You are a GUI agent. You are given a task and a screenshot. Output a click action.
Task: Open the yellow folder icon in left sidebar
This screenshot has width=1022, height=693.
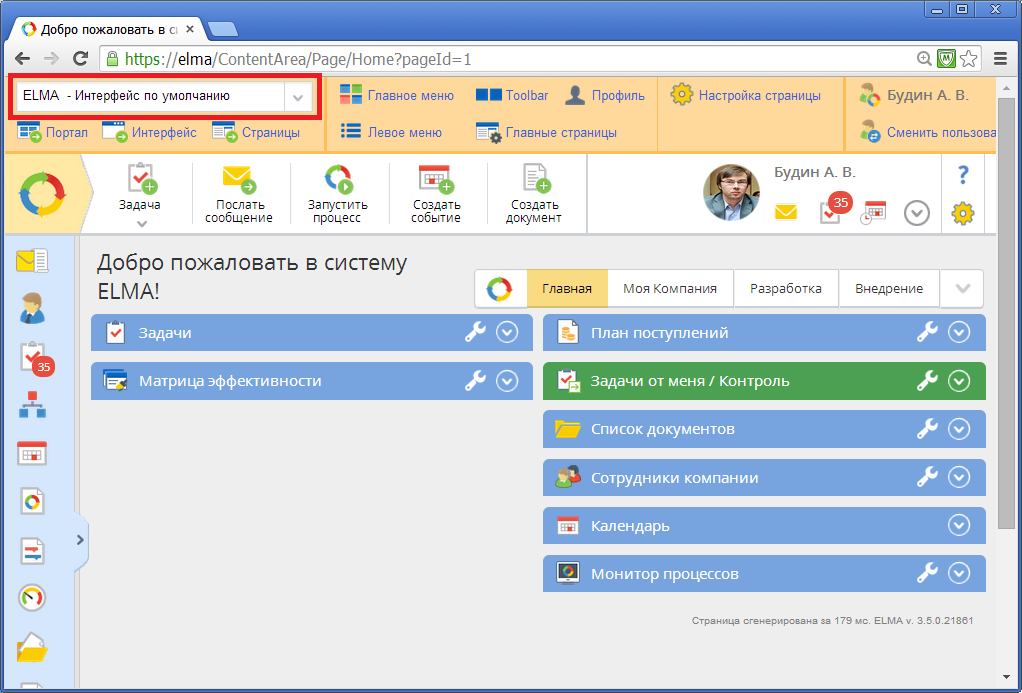click(32, 647)
